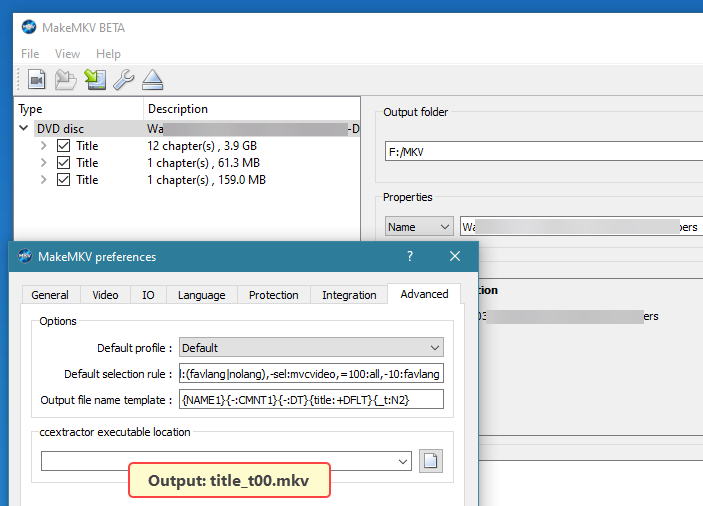
Task: Click the Open files video icon in toolbar
Action: click(36, 80)
